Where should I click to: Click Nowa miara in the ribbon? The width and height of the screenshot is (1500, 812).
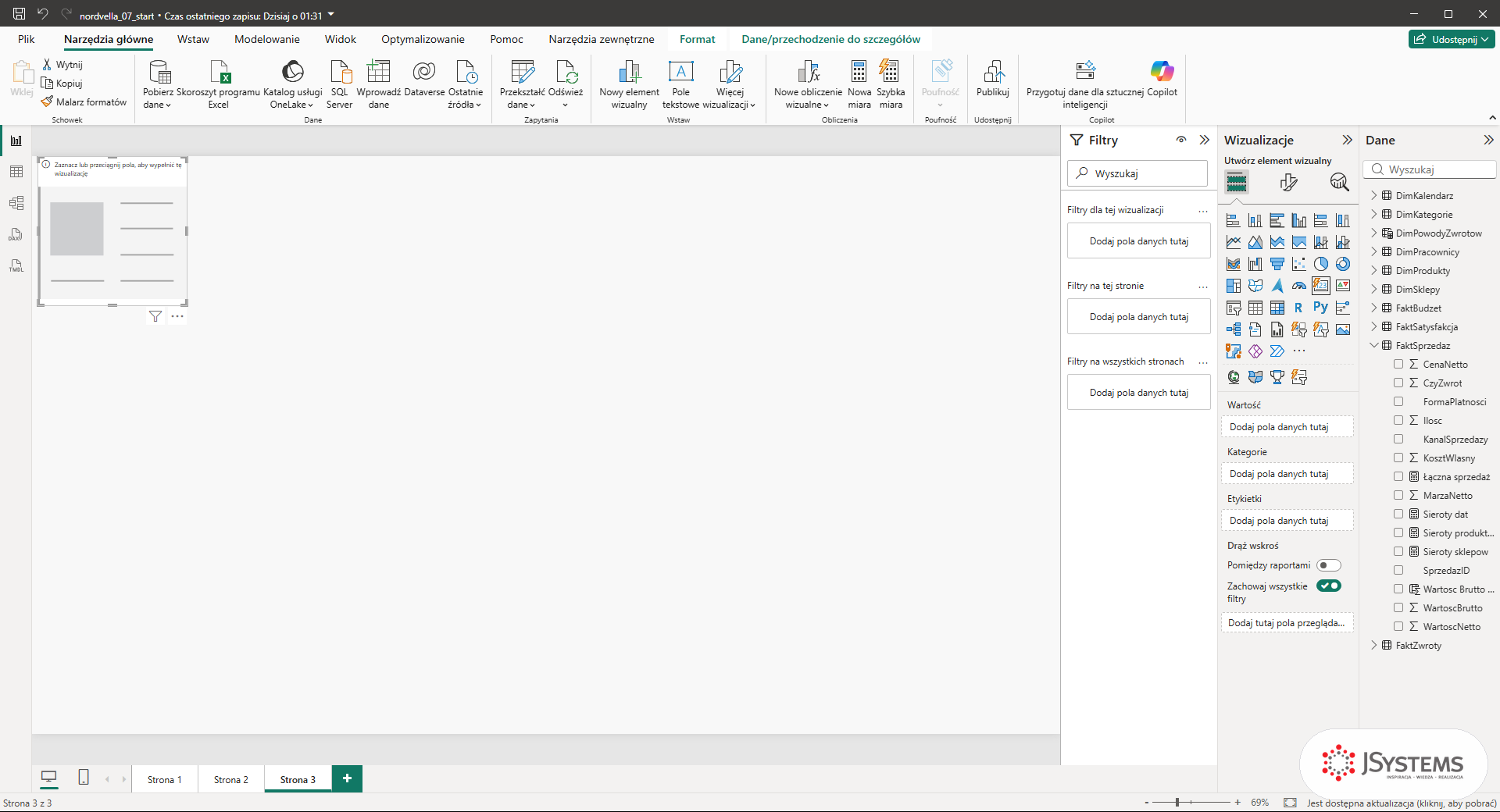(859, 84)
